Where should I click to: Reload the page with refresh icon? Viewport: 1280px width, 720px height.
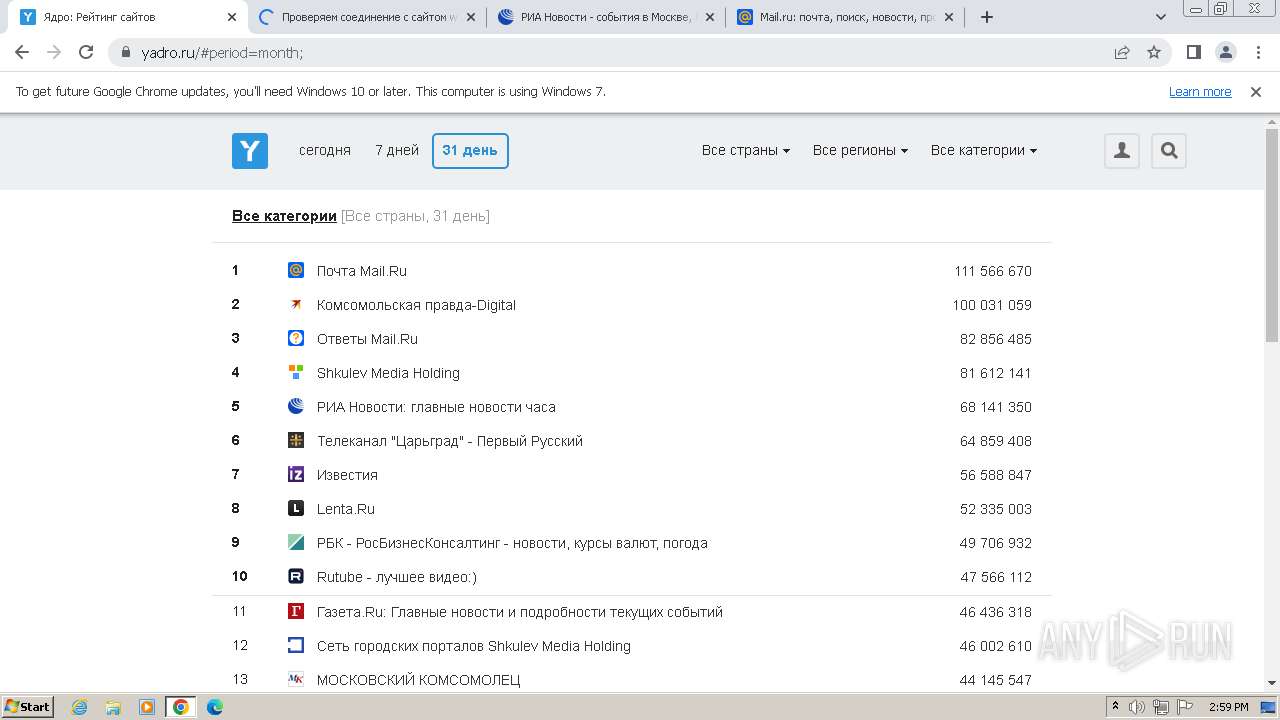click(x=86, y=52)
